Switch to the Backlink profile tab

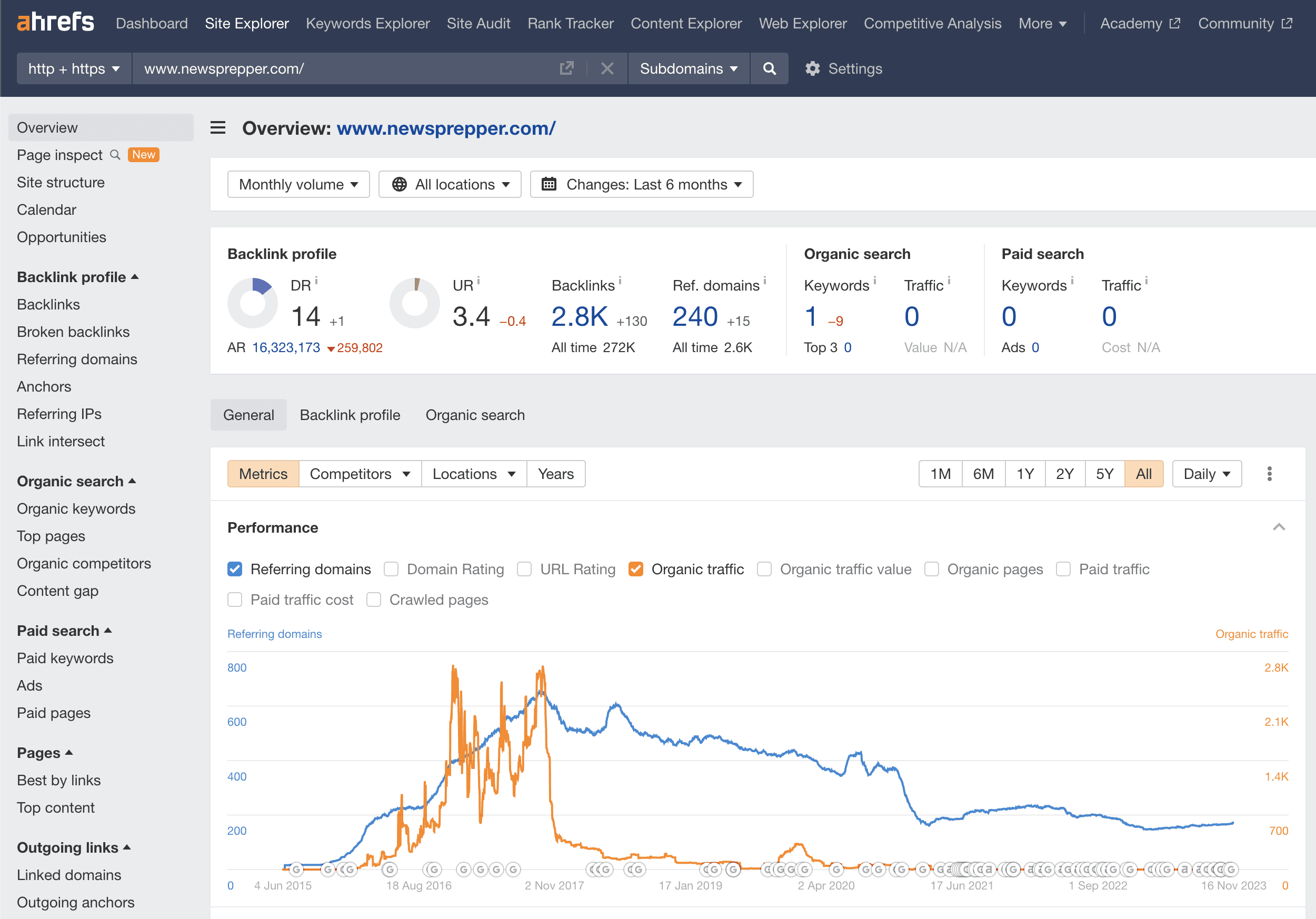click(350, 415)
